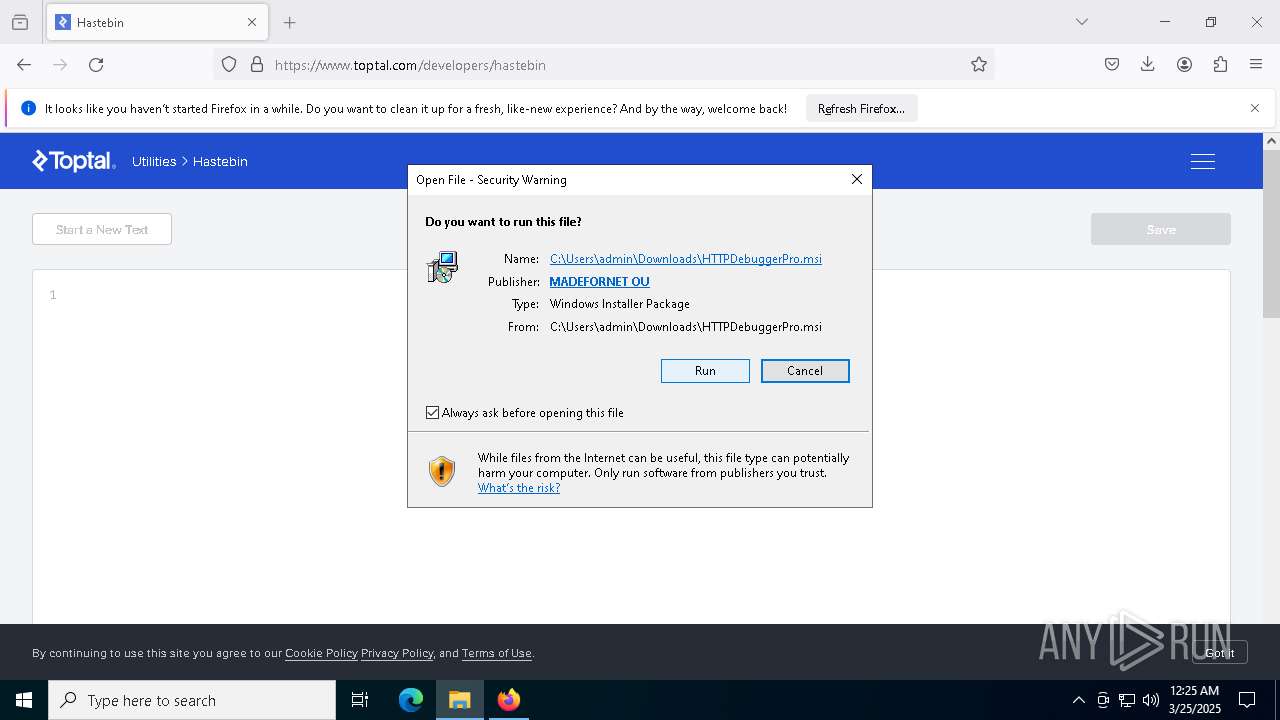The width and height of the screenshot is (1280, 720).
Task: Open the Terms of Use link
Action: pos(496,653)
